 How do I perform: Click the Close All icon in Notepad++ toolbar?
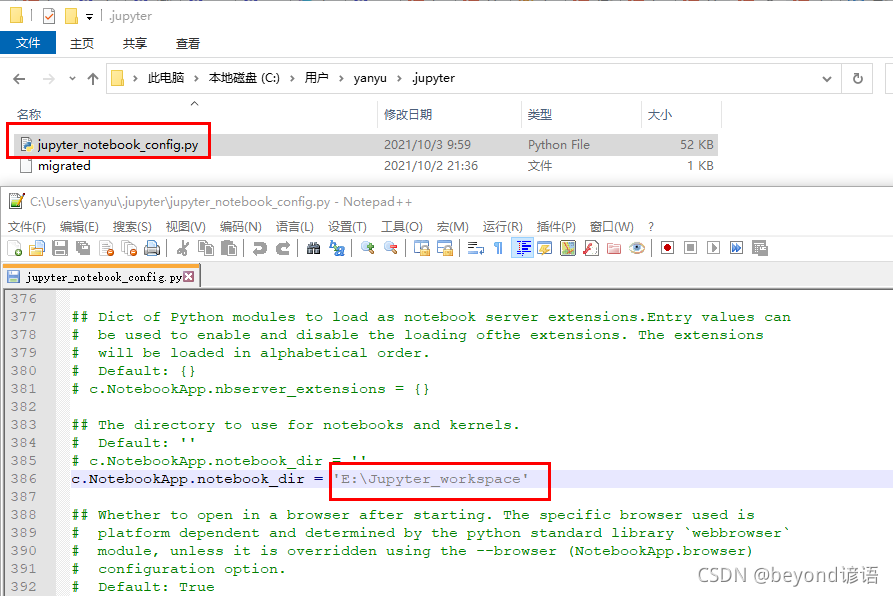click(x=129, y=248)
